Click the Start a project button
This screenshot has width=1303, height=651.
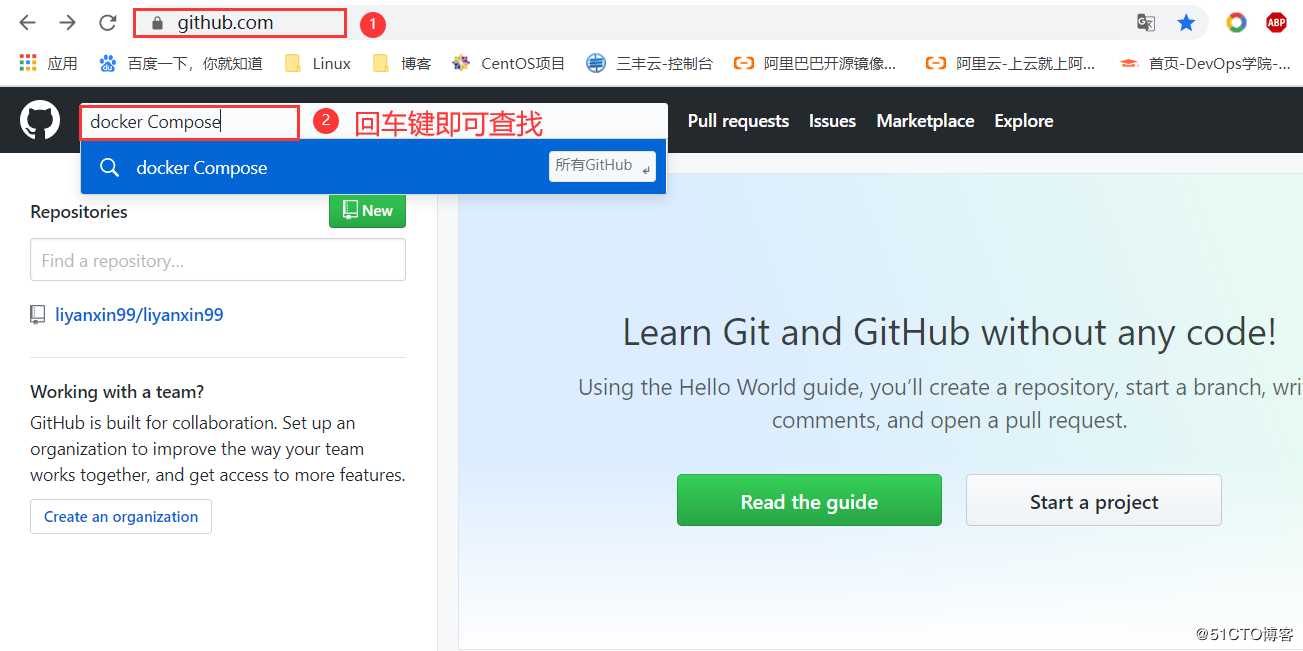click(x=1093, y=500)
